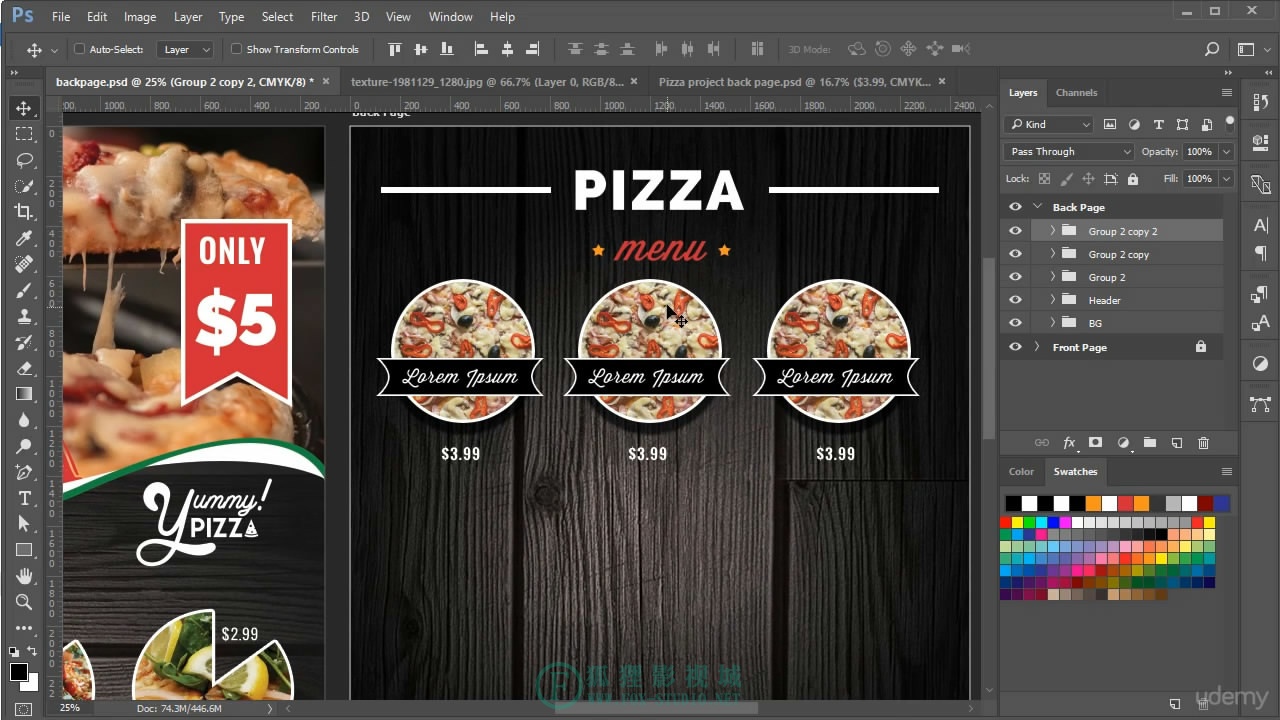The width and height of the screenshot is (1280, 720).
Task: Expand the Group 2 copy folder
Action: click(1052, 254)
